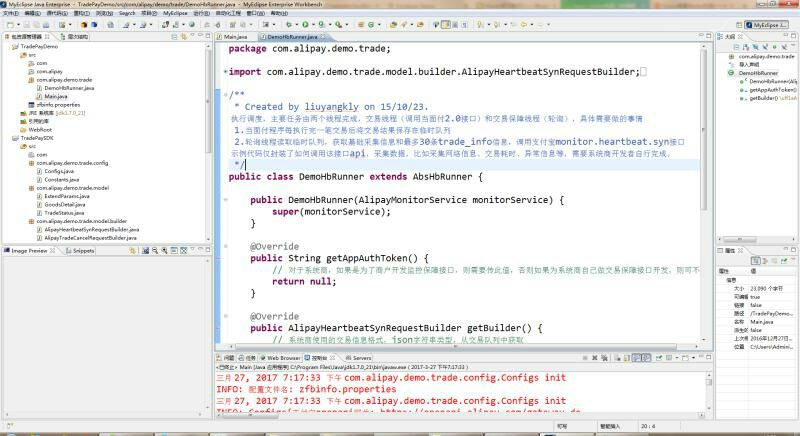This screenshot has height=436, width=800.
Task: Collapse the TradePayDemo project tree node
Action: 7,46
